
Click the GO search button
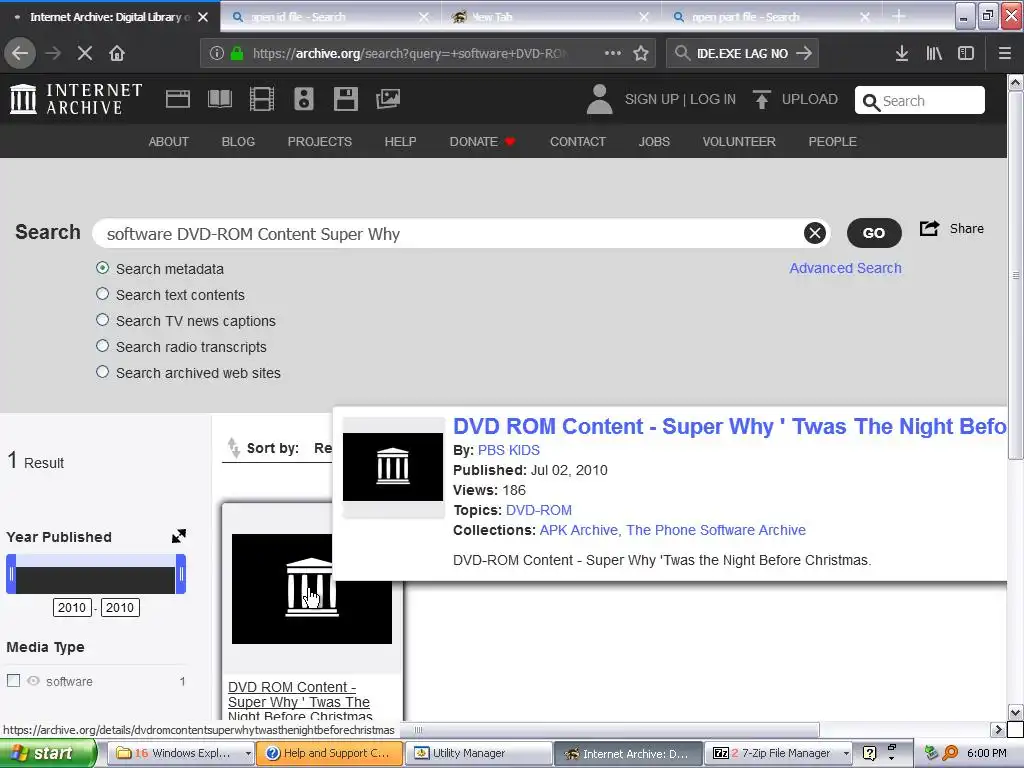tap(874, 233)
